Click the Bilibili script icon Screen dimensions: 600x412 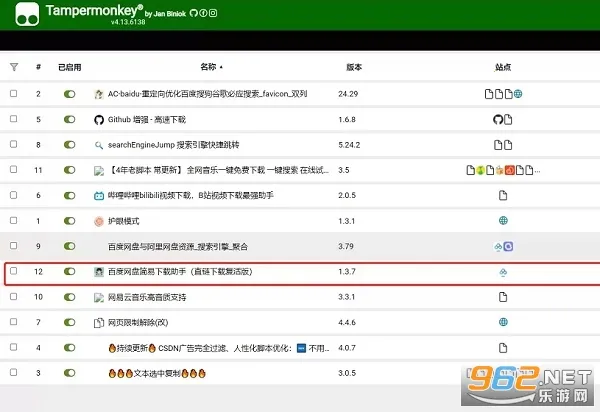point(99,195)
